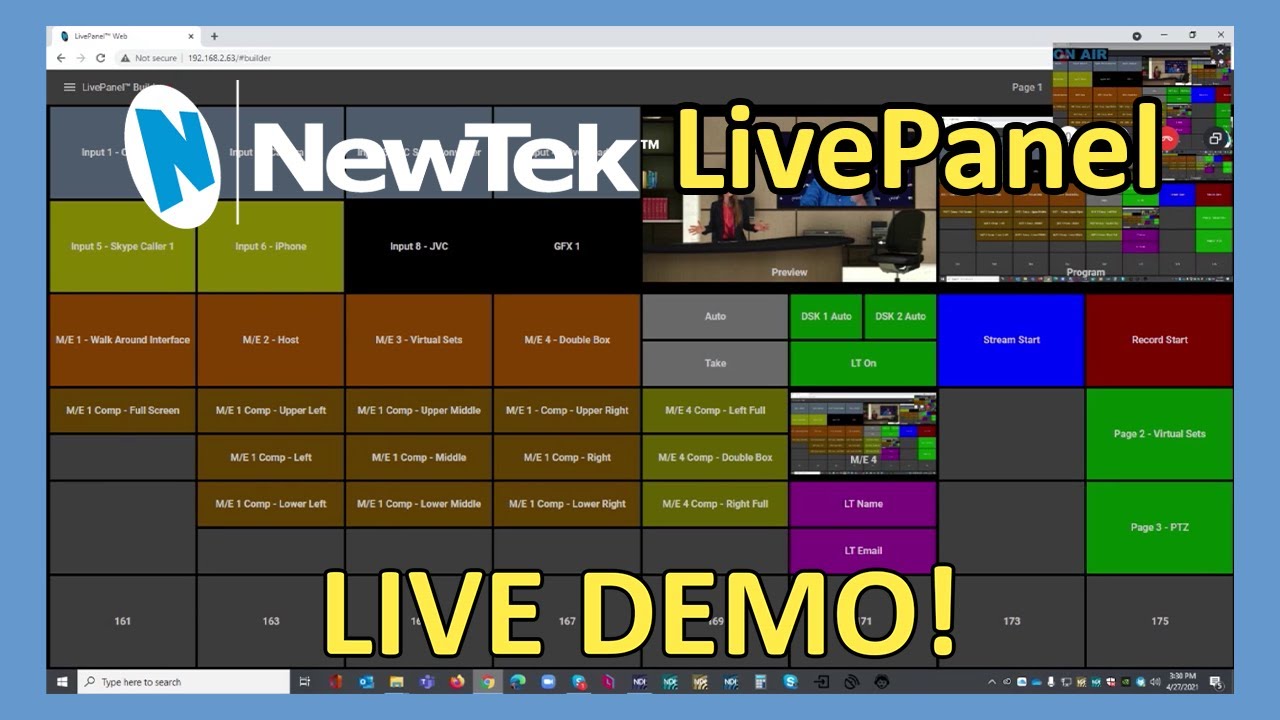Select M/E 1 Comp - Right
1280x720 pixels.
pos(567,457)
